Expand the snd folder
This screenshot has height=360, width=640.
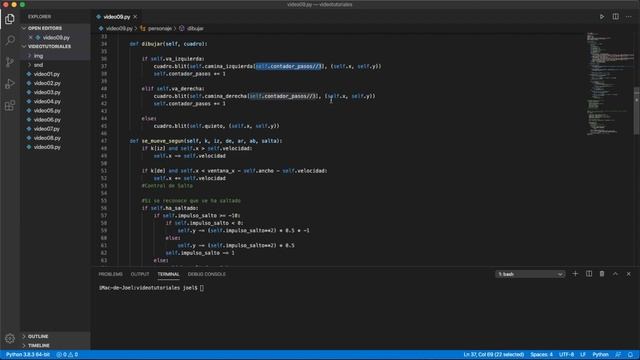point(38,65)
